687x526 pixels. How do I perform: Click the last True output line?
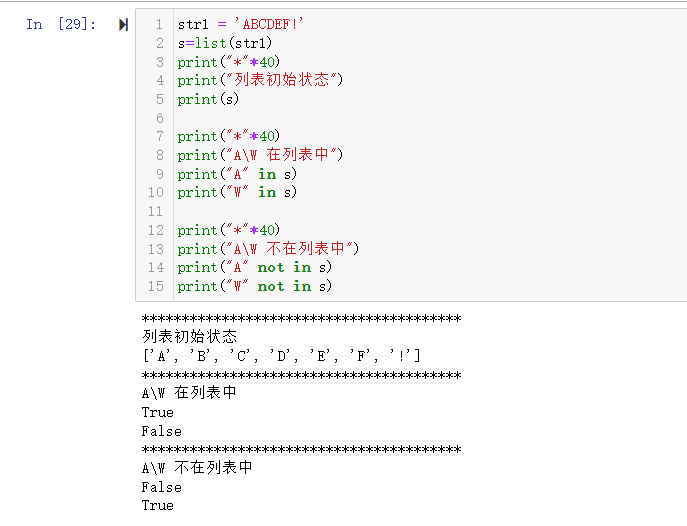pos(158,505)
